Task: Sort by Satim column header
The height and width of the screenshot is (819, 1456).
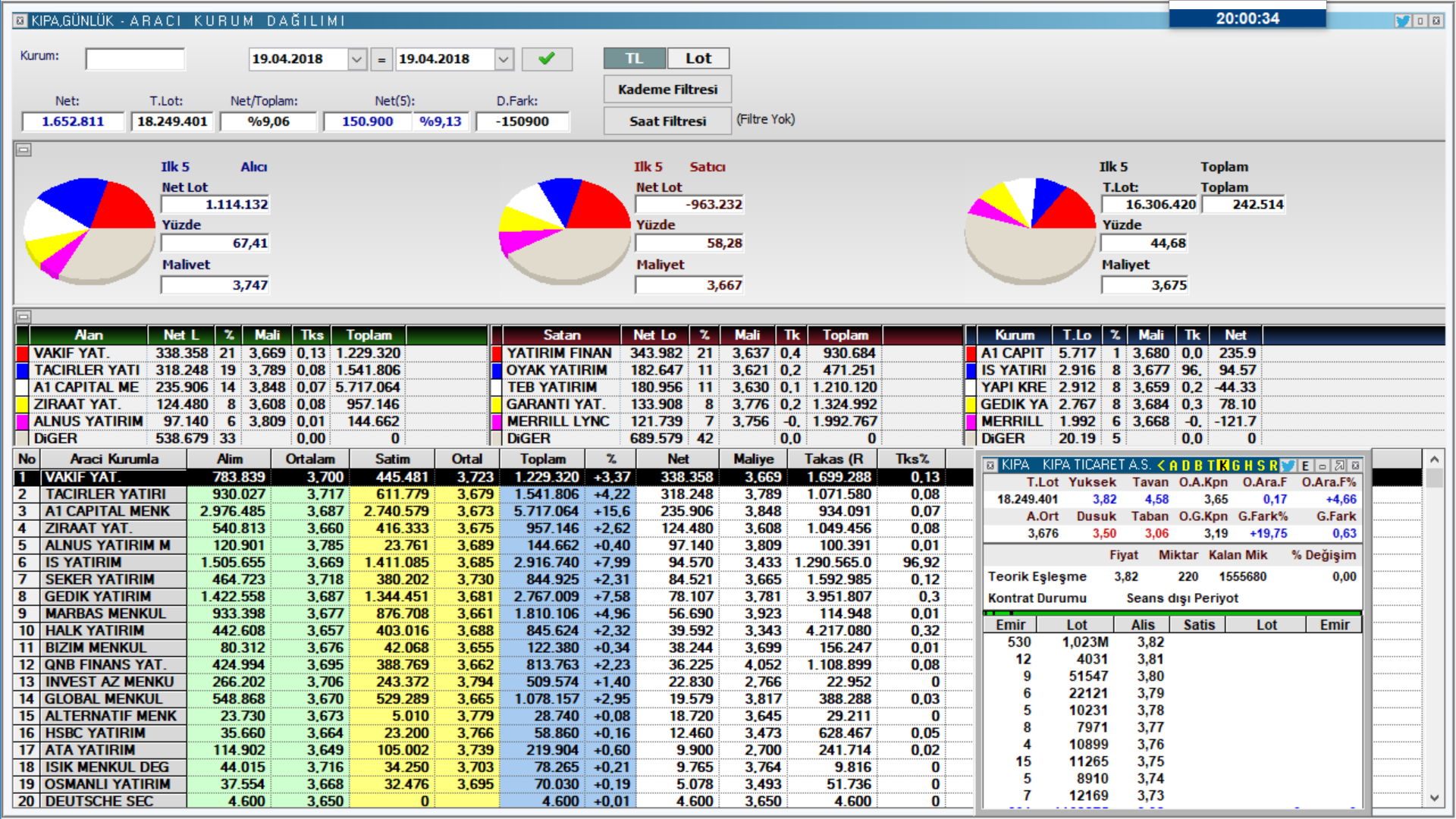Action: pos(392,459)
